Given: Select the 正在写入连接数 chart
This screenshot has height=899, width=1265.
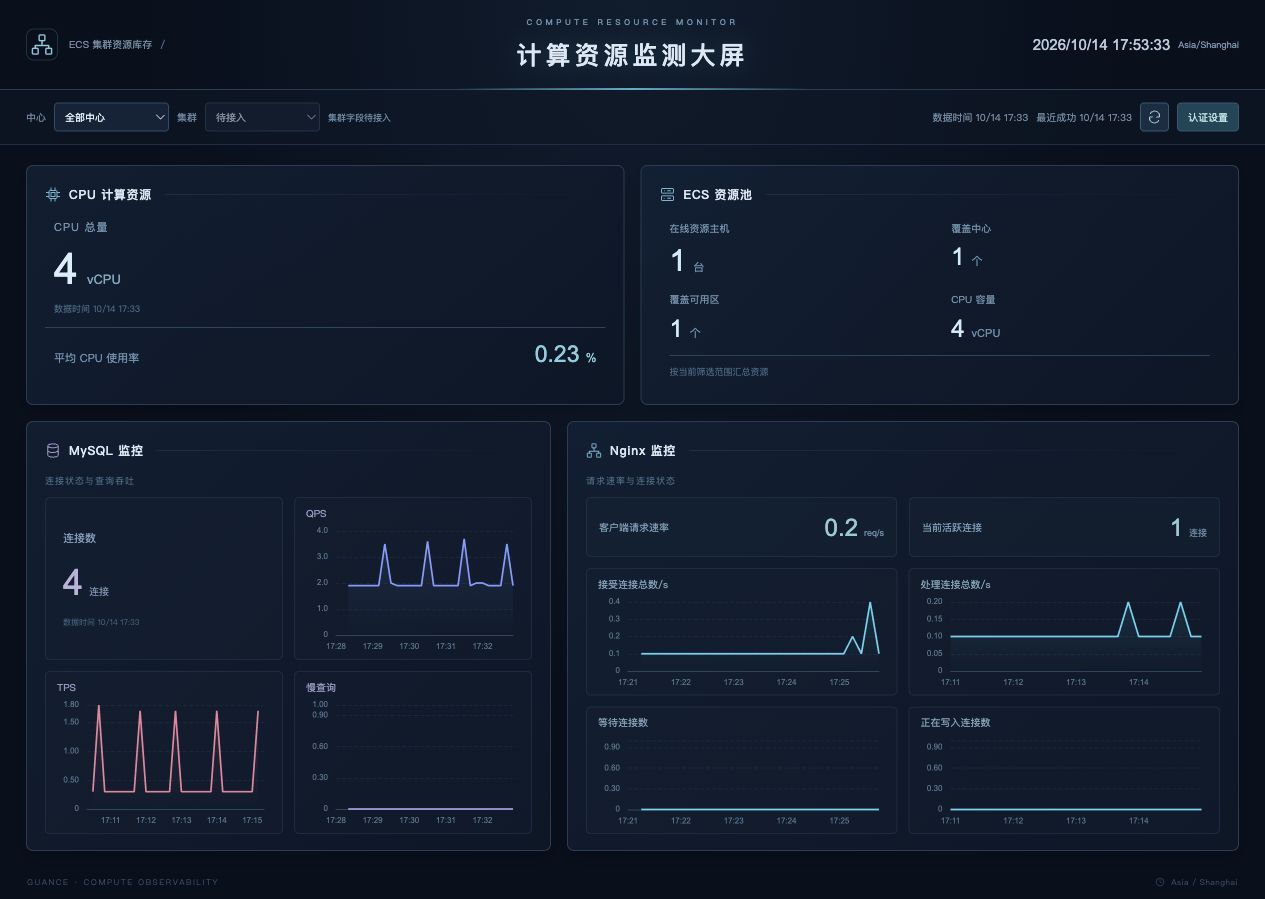Looking at the screenshot, I should (x=1064, y=770).
